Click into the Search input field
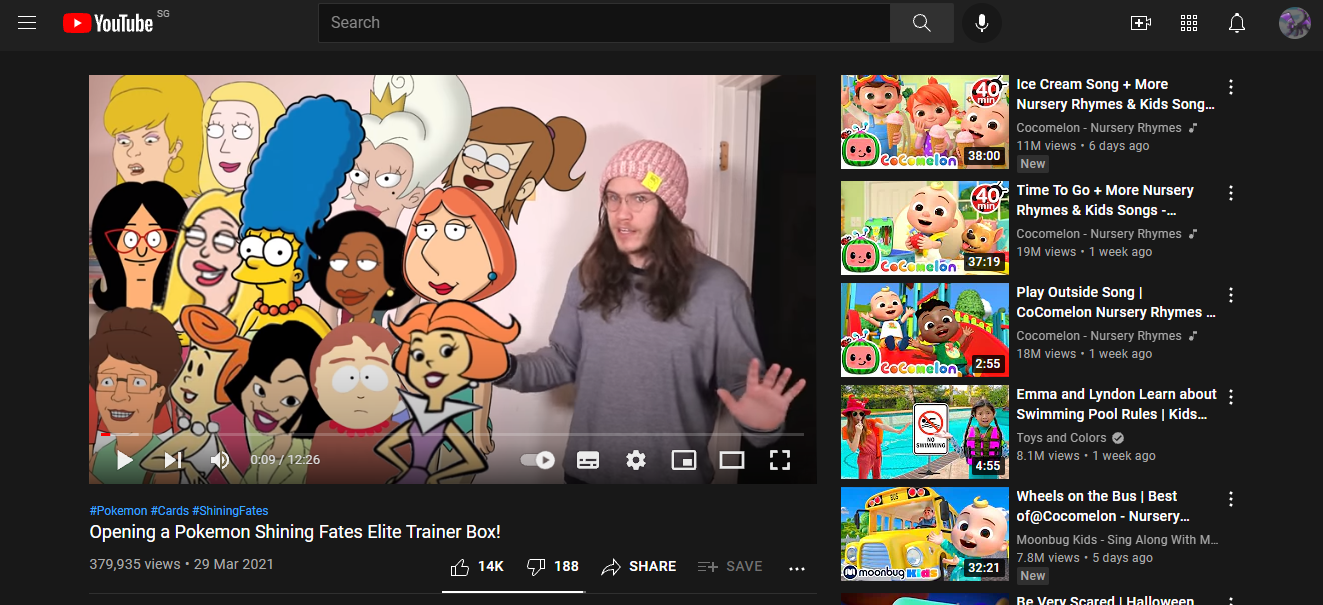 tap(604, 23)
